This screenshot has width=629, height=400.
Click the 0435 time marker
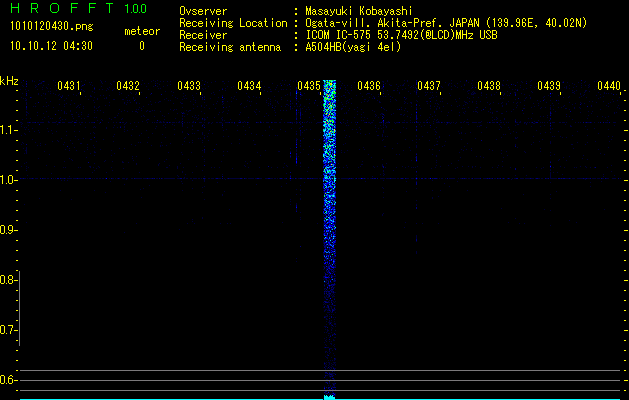tap(309, 85)
